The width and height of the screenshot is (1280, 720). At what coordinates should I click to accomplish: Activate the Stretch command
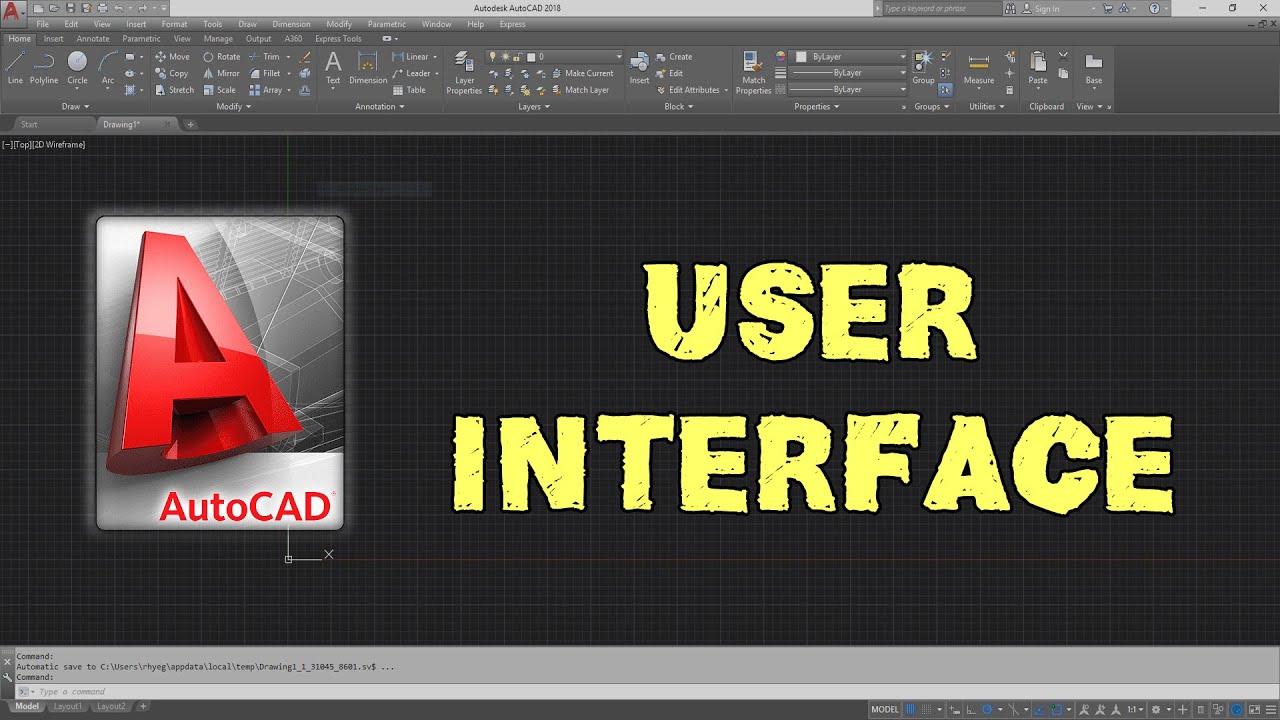[x=174, y=90]
